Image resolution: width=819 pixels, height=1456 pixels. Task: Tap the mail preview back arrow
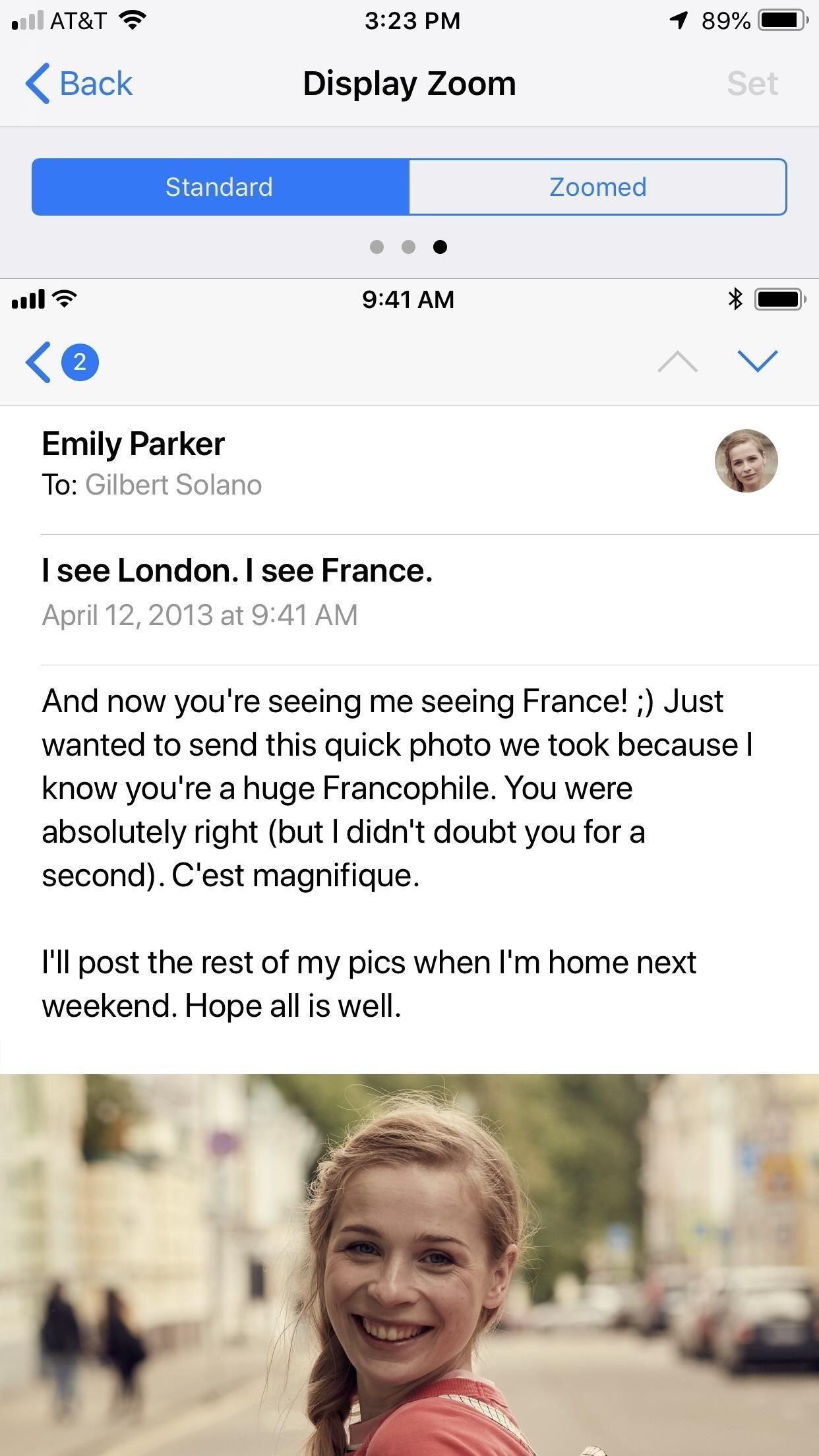[x=38, y=362]
